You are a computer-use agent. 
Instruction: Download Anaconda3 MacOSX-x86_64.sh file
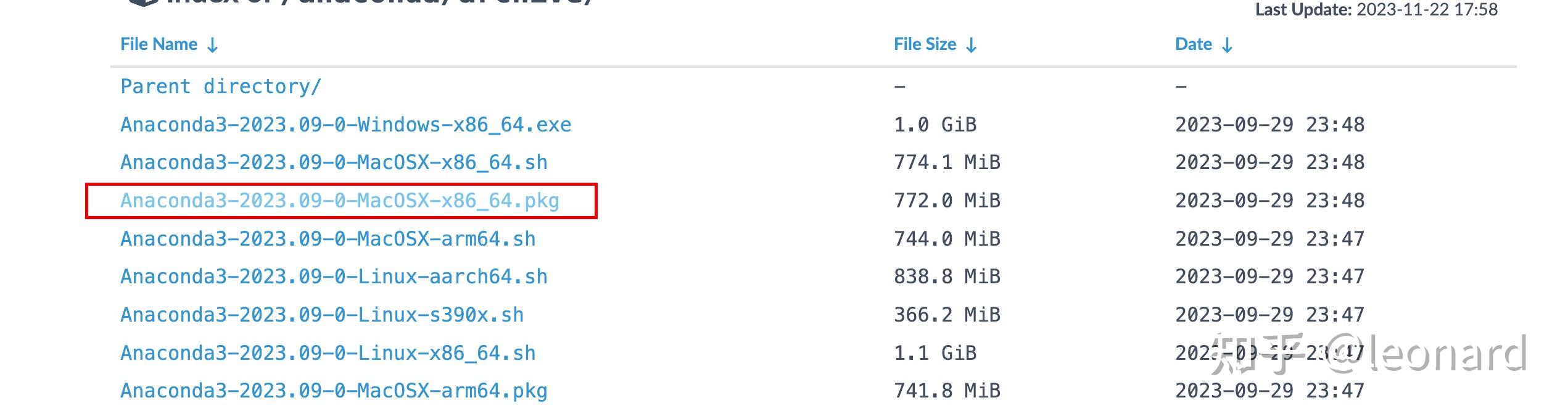point(334,162)
